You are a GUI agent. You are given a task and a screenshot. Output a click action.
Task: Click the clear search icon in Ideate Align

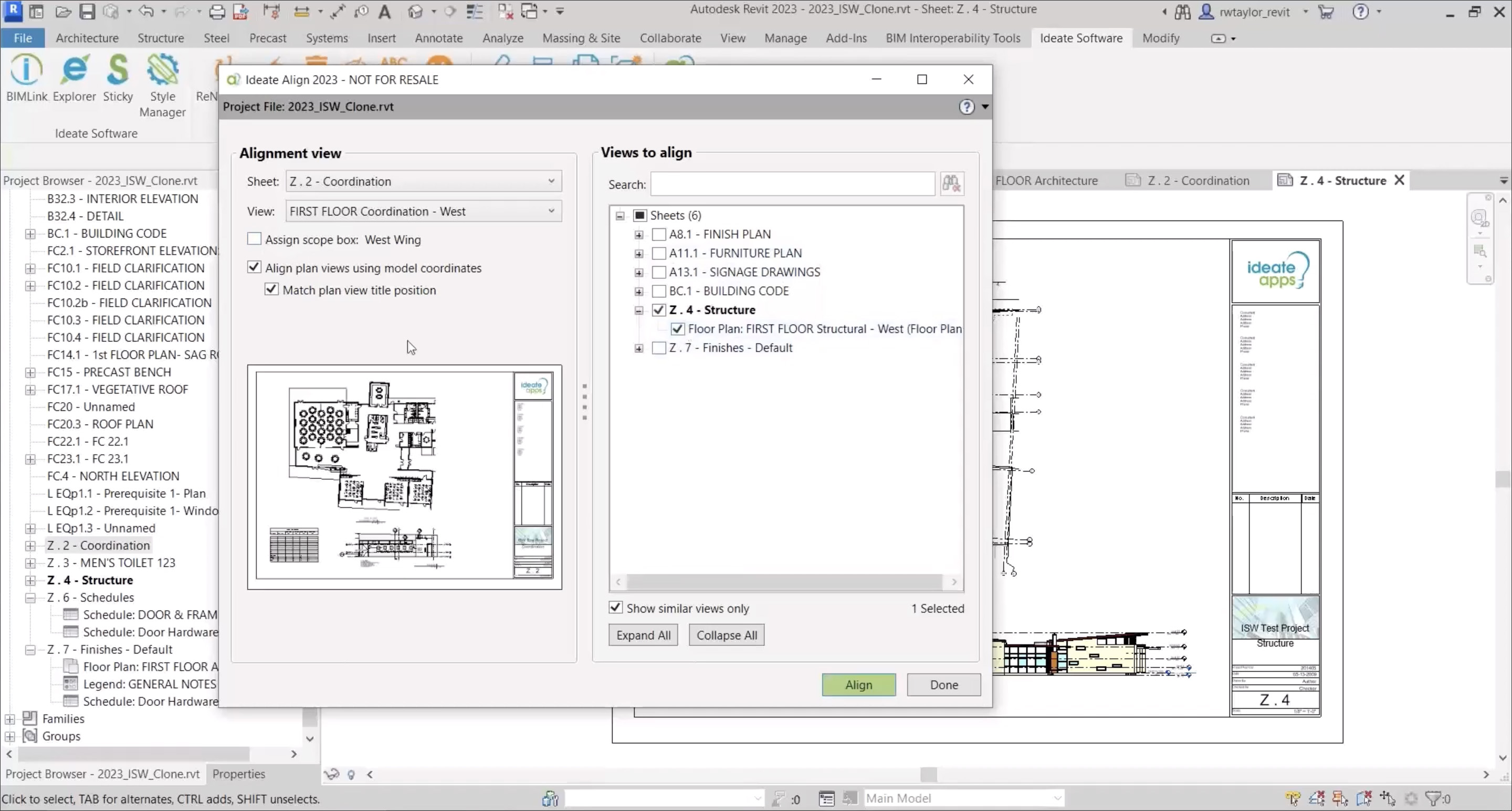pyautogui.click(x=951, y=184)
